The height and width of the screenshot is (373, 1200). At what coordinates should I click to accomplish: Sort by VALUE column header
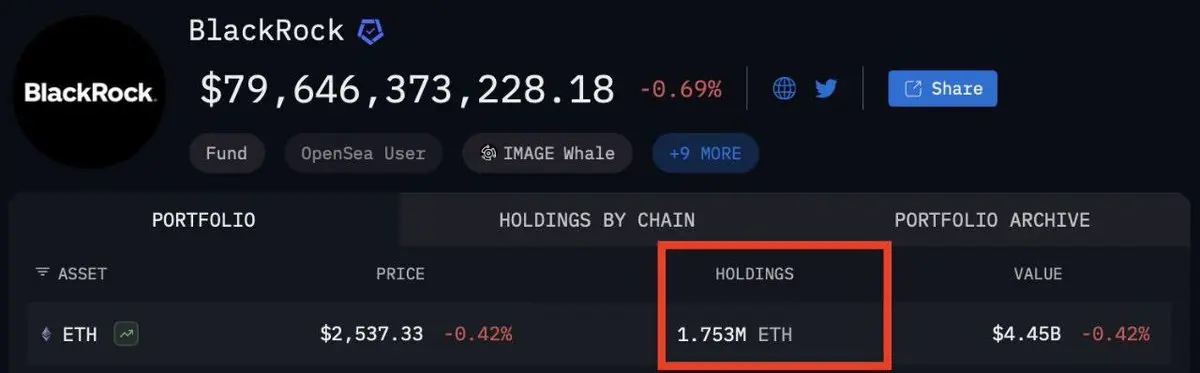[1037, 274]
